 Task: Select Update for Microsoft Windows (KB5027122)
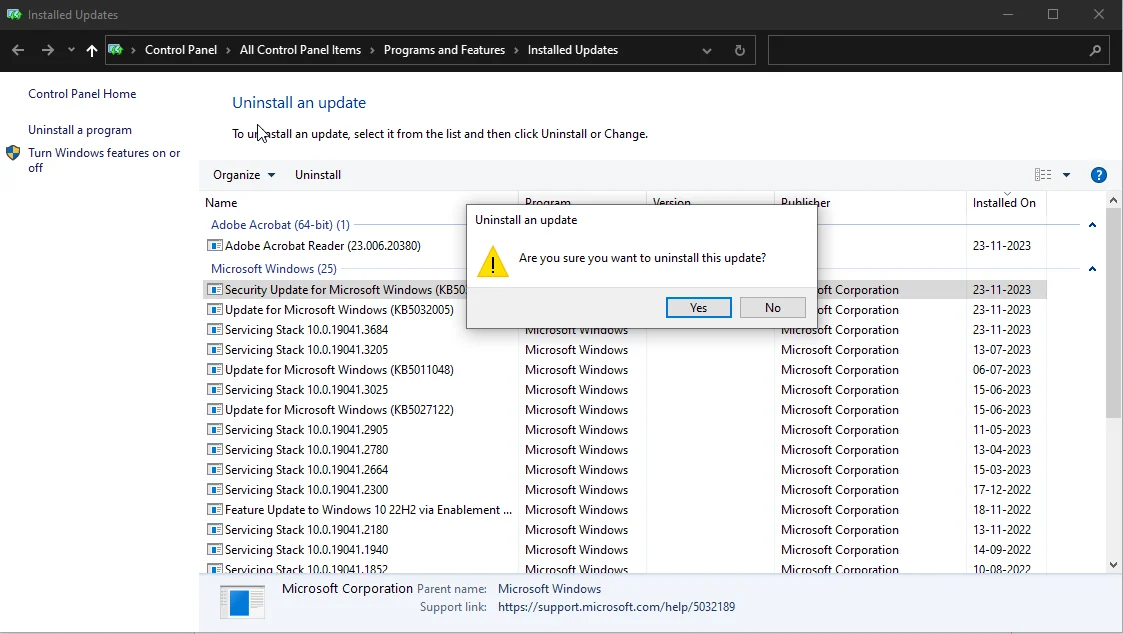339,410
